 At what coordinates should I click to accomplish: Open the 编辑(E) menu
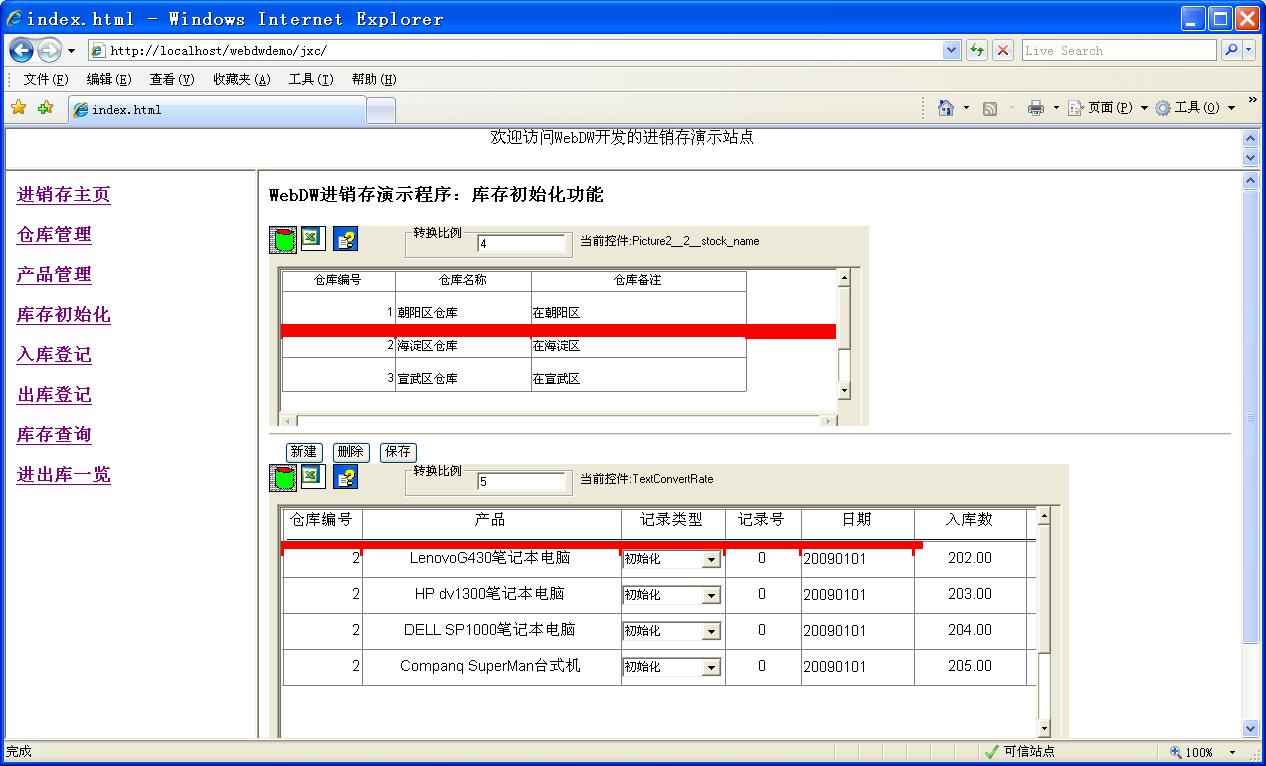[x=109, y=80]
